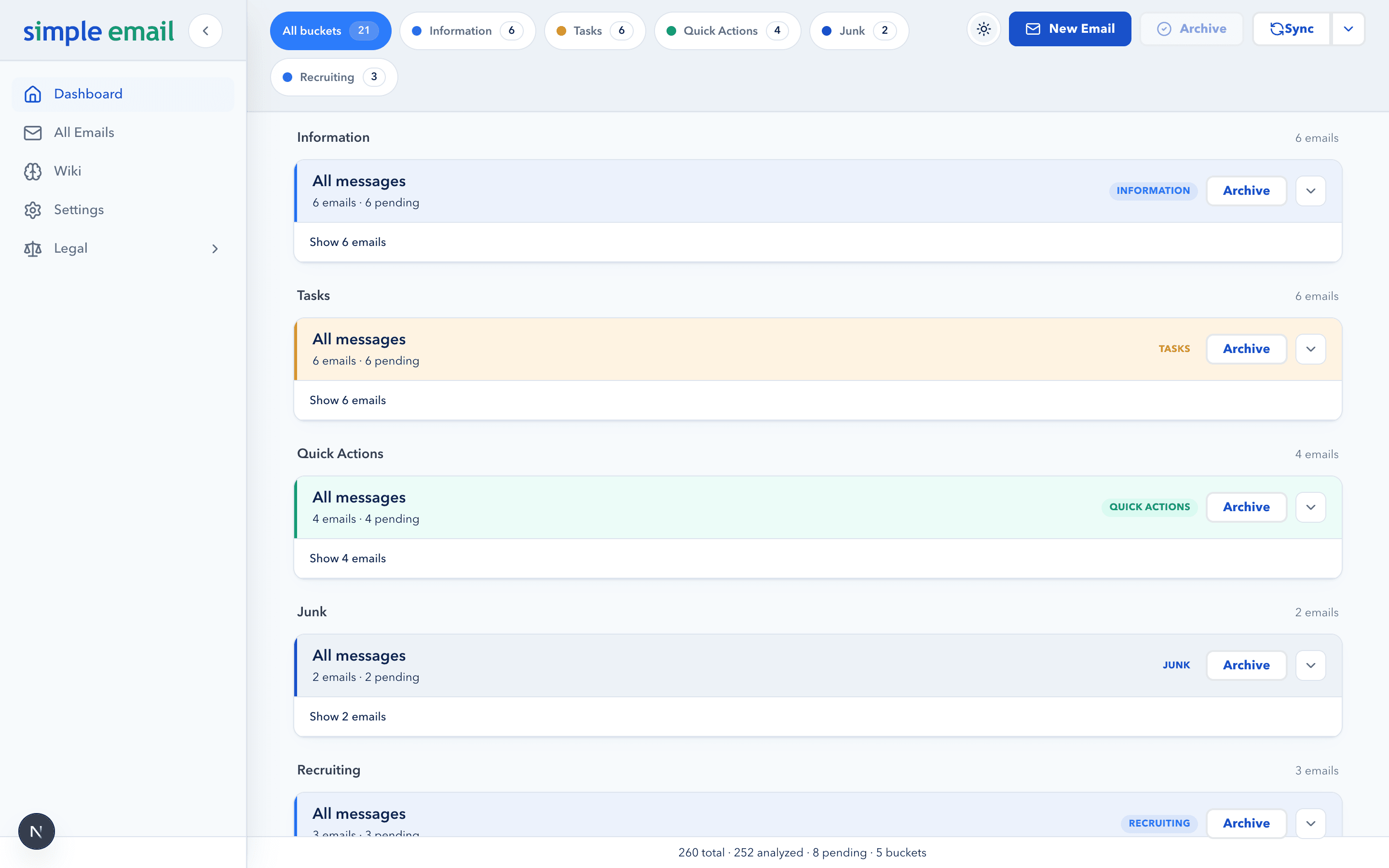Click '2 emails · 2 pending' text
The width and height of the screenshot is (1389, 868).
[366, 678]
